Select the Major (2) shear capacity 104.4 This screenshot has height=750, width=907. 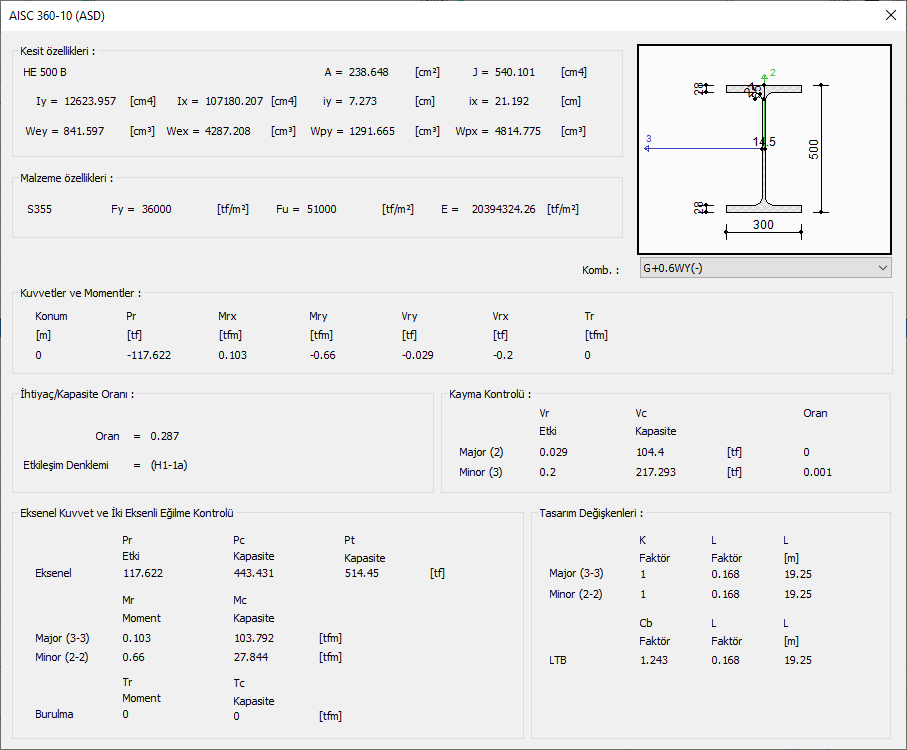click(651, 452)
